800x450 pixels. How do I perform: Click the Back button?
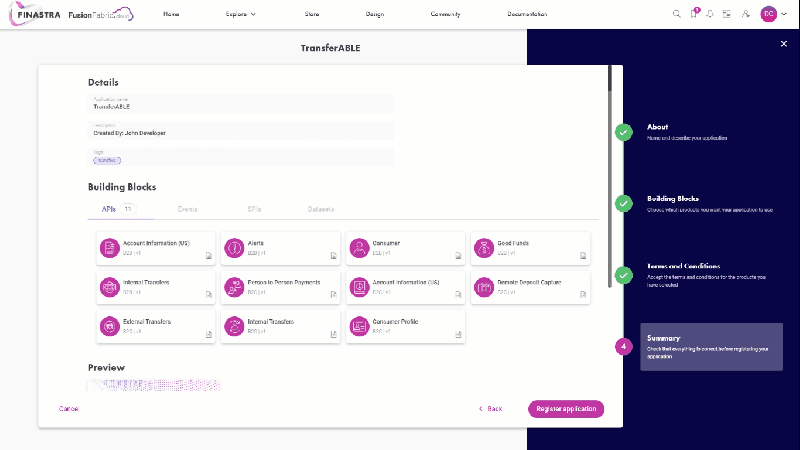coord(490,409)
